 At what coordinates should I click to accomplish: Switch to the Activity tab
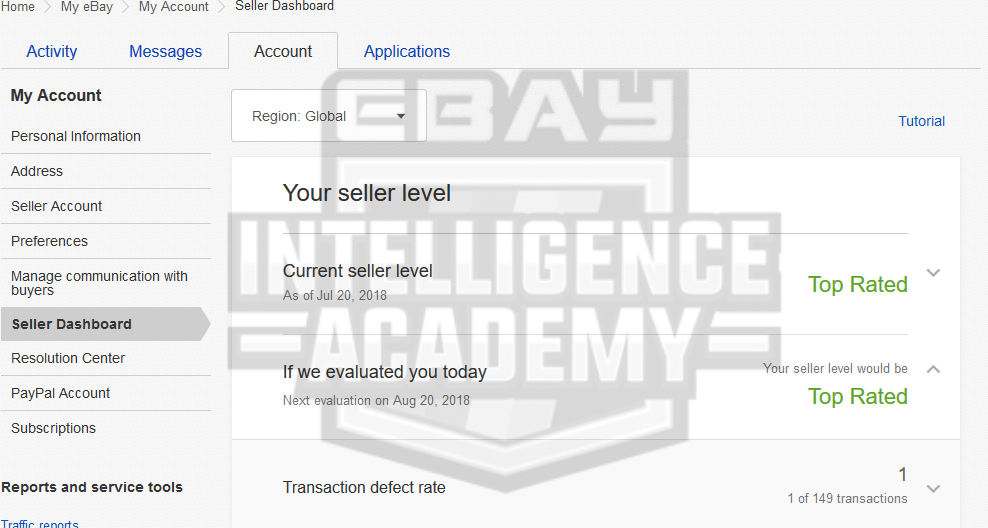click(52, 51)
